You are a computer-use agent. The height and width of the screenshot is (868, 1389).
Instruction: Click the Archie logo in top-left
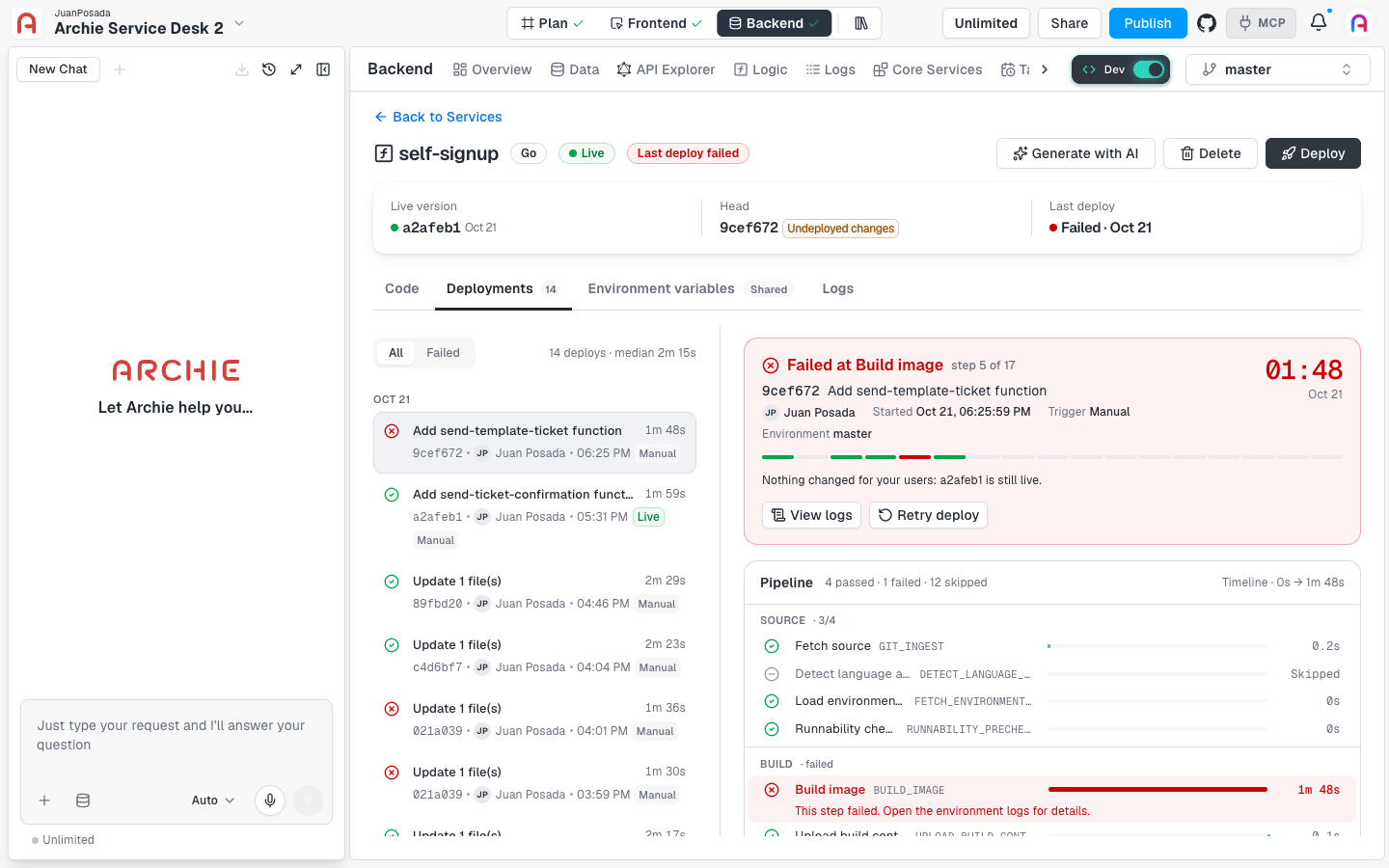(27, 23)
